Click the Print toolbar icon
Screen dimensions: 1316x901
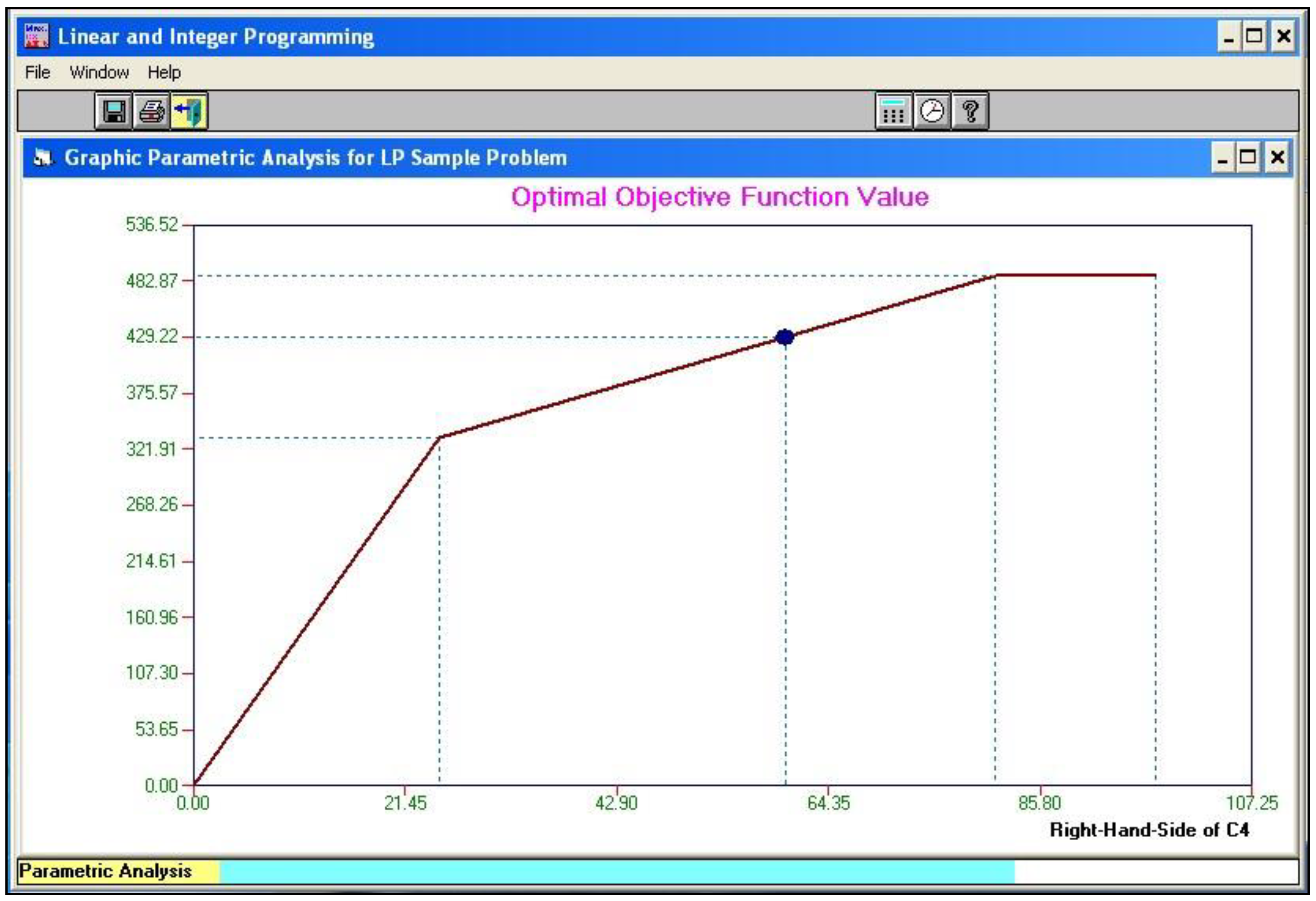coord(151,111)
